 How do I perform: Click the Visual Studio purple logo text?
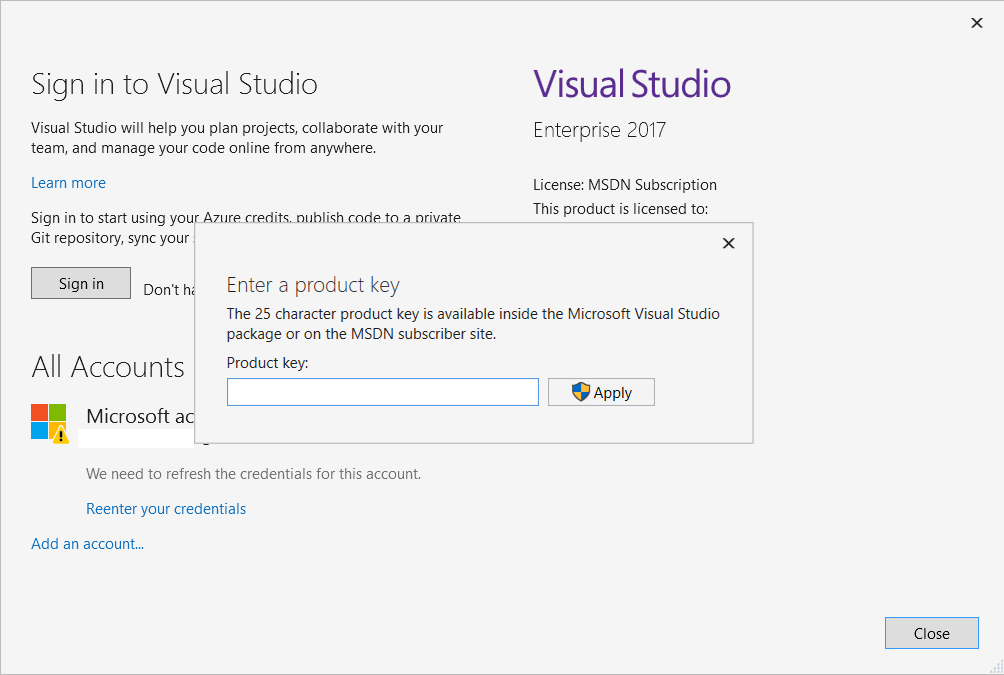632,84
